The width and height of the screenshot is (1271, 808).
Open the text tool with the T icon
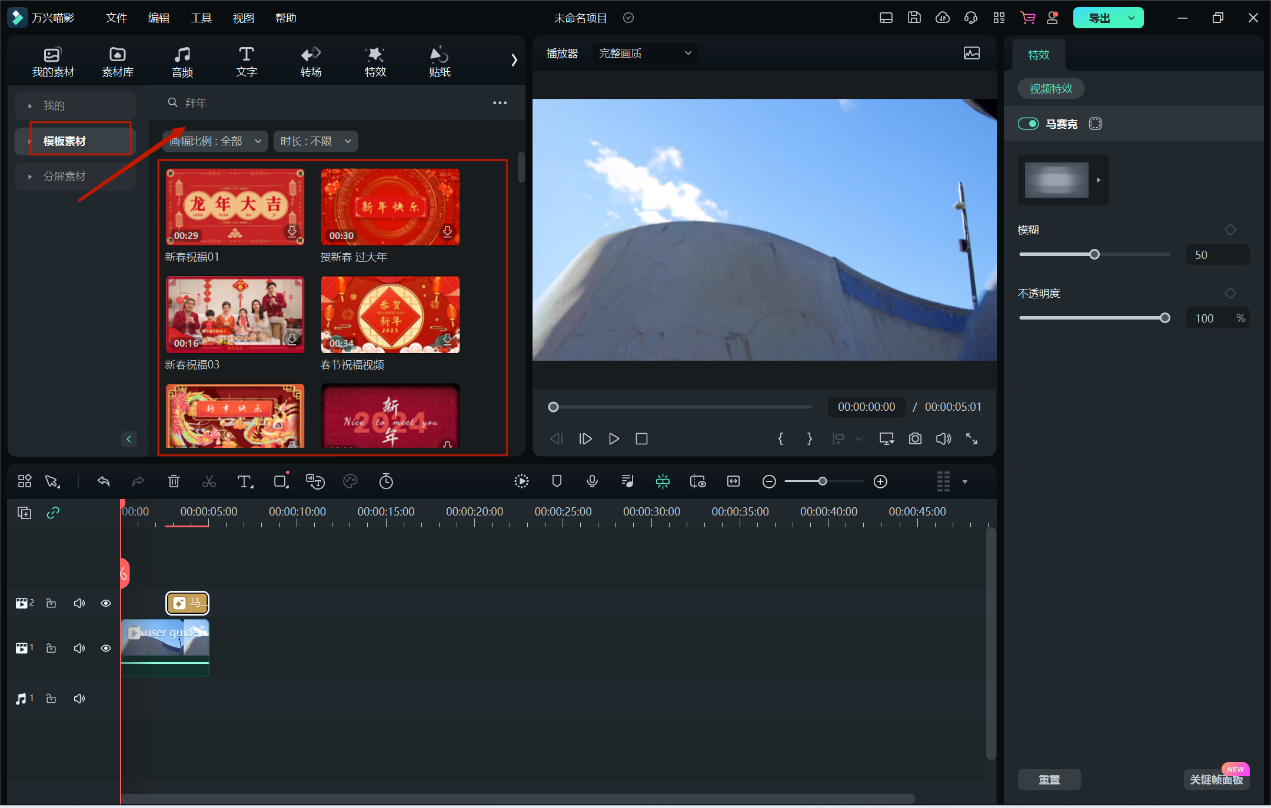pyautogui.click(x=245, y=481)
